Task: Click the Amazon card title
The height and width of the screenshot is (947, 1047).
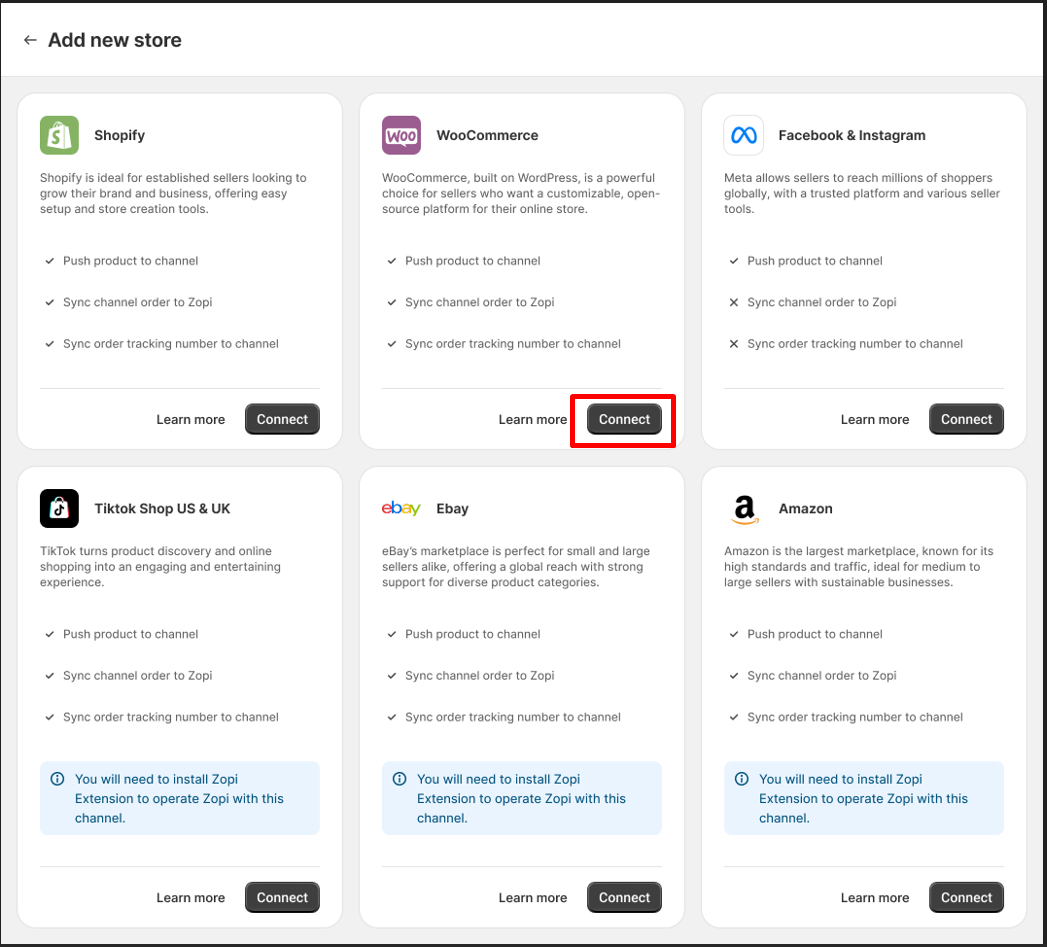Action: click(805, 509)
